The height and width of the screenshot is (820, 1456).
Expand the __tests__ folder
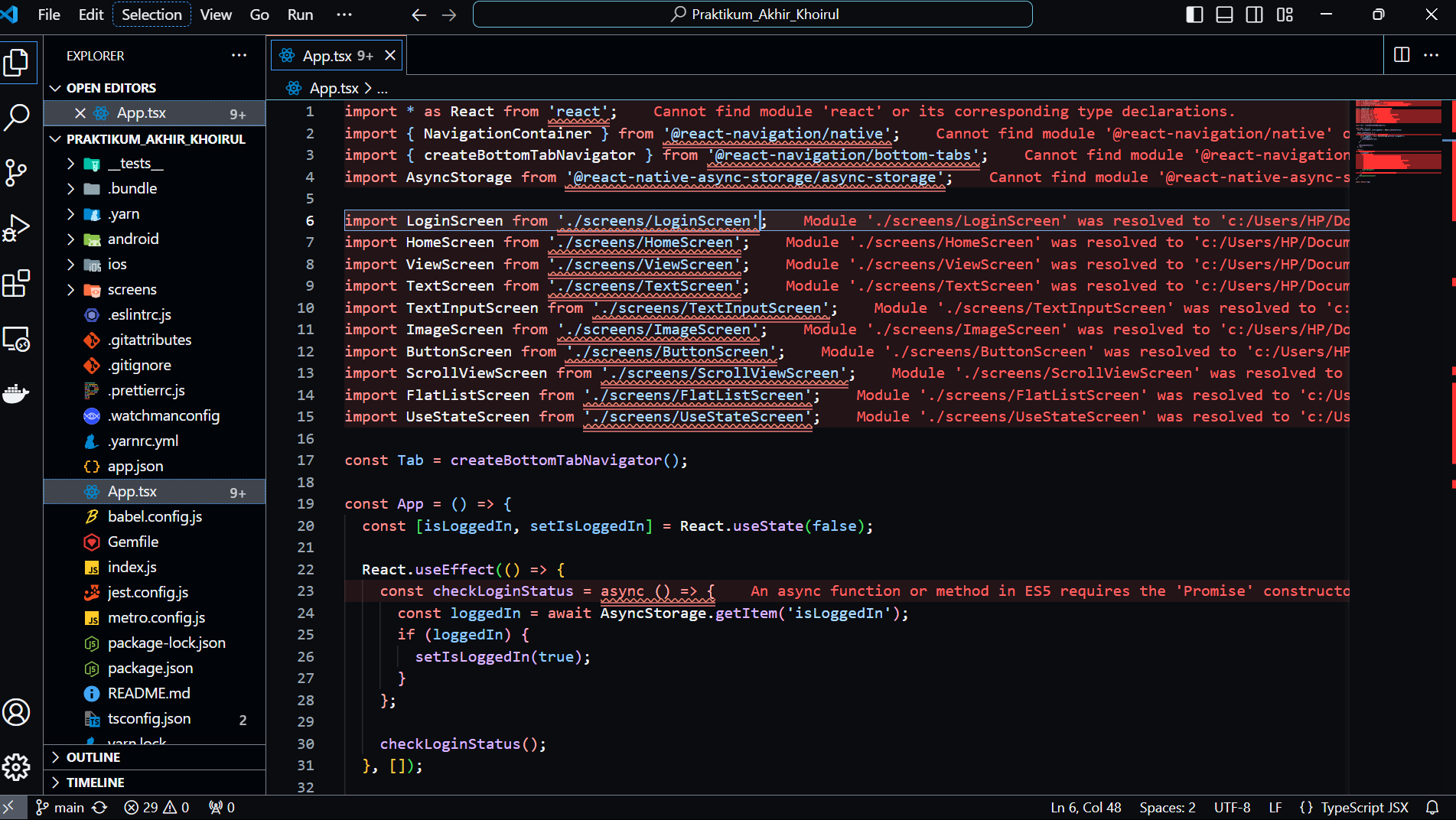pos(155,164)
